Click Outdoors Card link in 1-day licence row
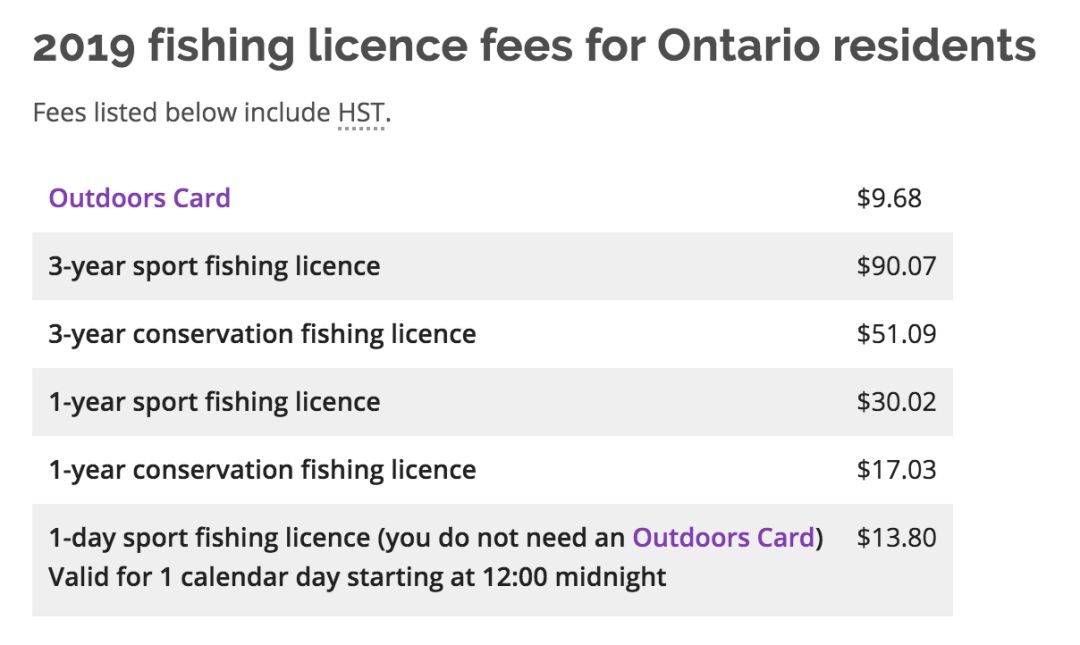This screenshot has width=1080, height=645. coord(723,538)
